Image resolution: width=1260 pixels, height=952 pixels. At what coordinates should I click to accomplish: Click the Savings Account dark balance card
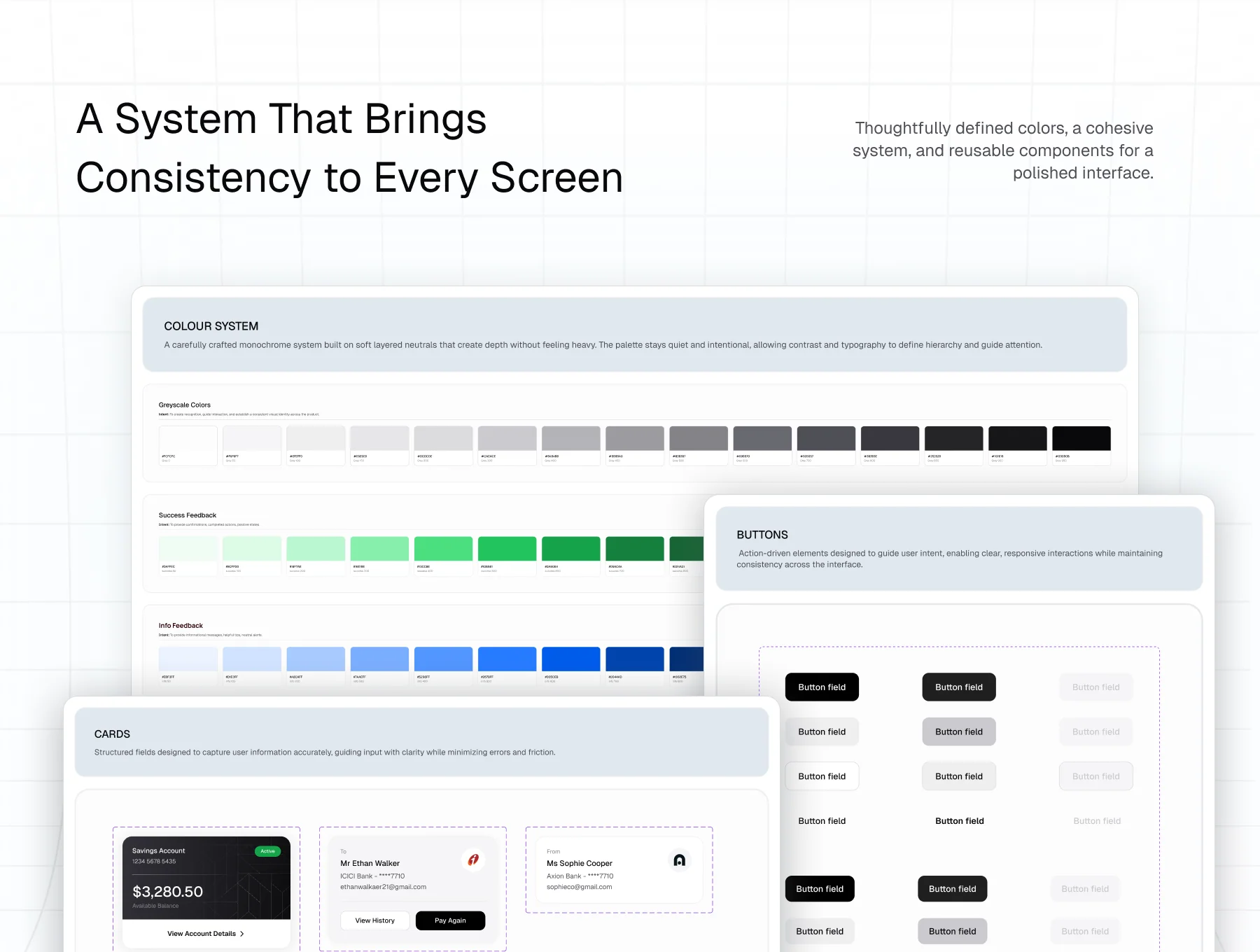[206, 878]
